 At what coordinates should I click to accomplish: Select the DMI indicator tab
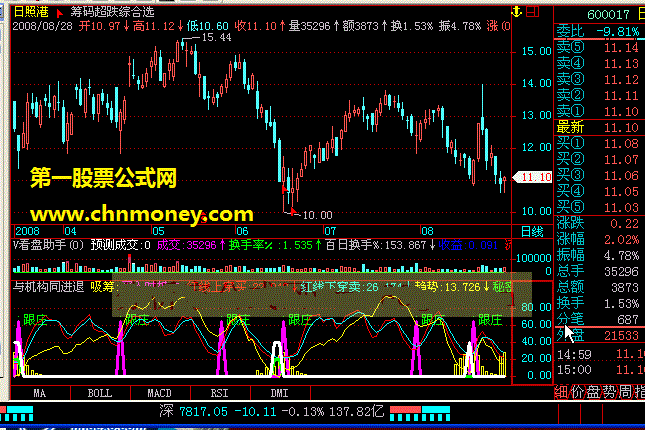[x=280, y=393]
